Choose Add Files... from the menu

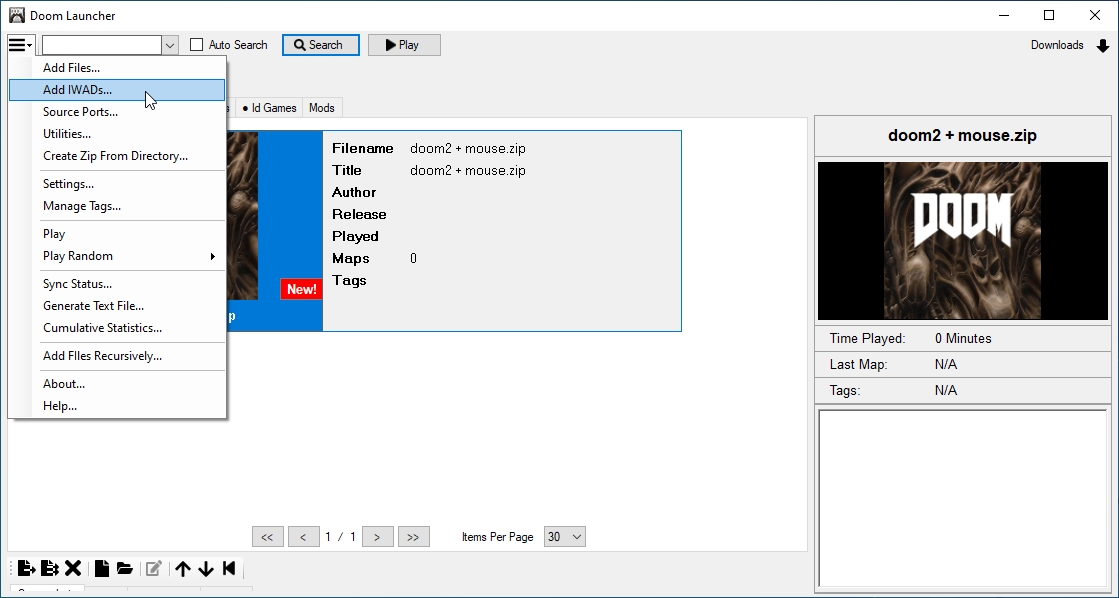(117, 68)
